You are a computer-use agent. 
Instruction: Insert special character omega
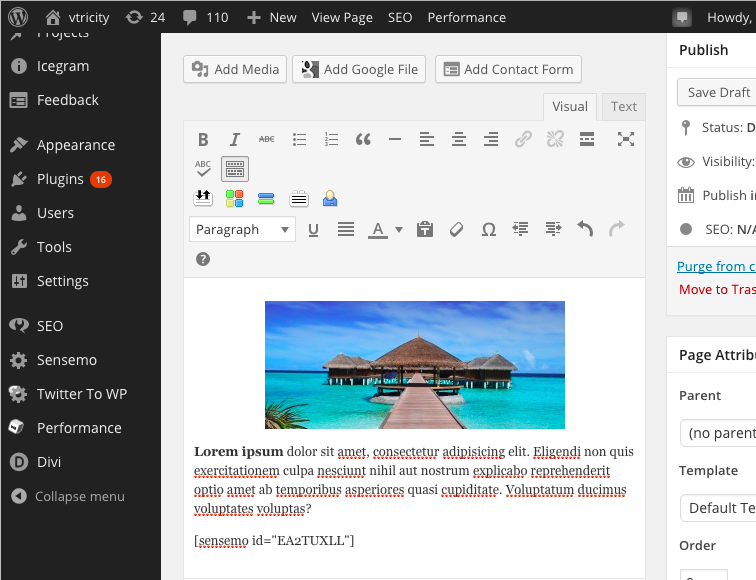pyautogui.click(x=489, y=229)
